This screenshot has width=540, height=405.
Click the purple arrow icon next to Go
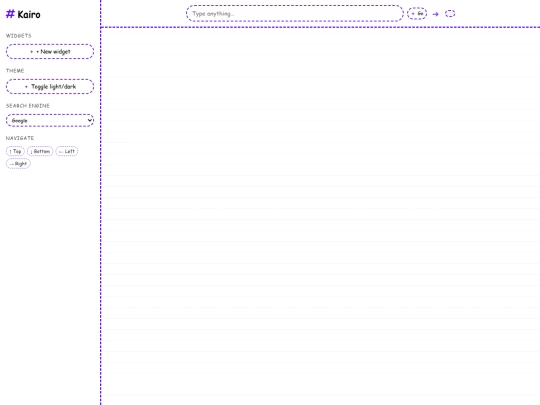pos(436,14)
